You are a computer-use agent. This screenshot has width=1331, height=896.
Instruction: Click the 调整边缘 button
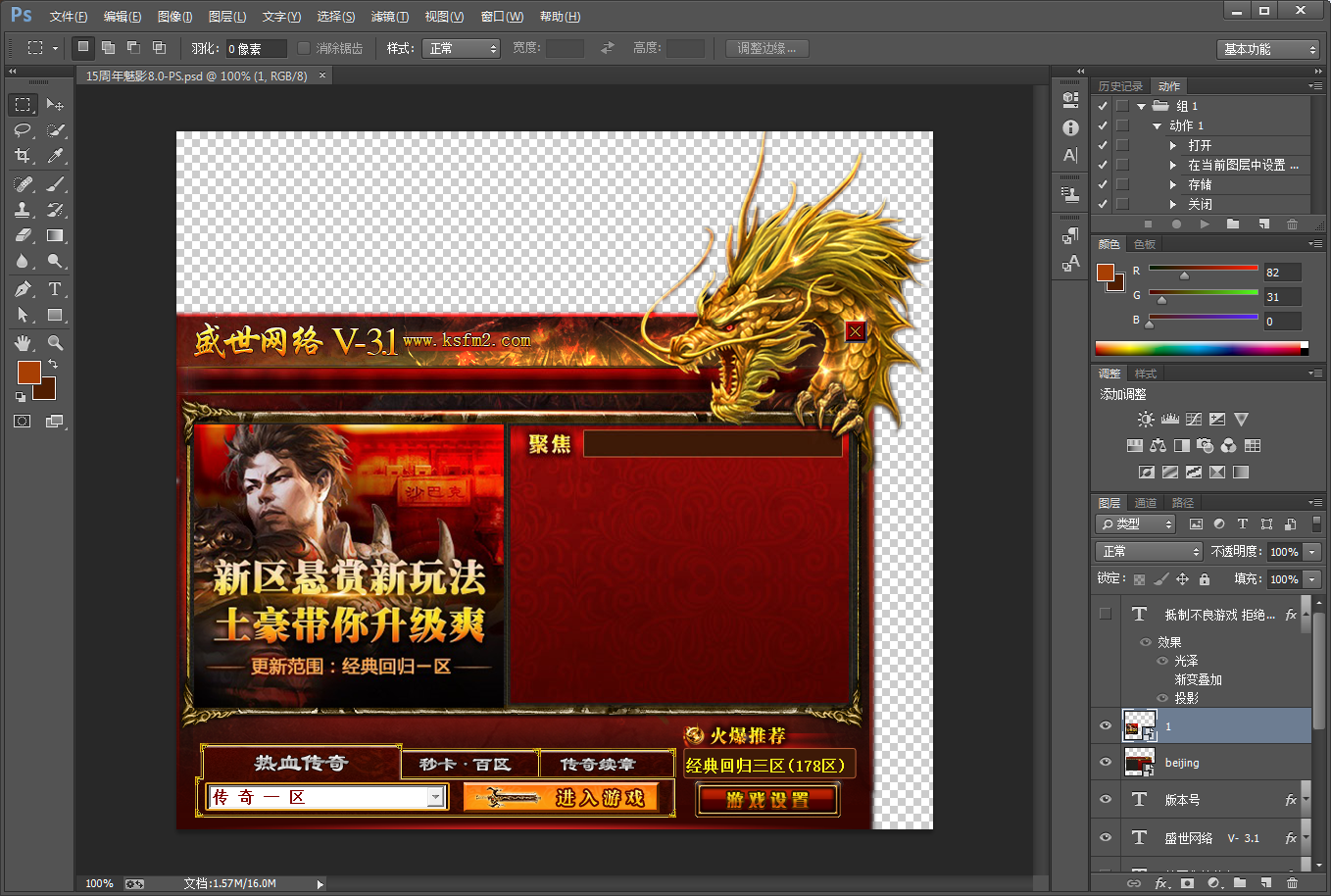click(767, 48)
